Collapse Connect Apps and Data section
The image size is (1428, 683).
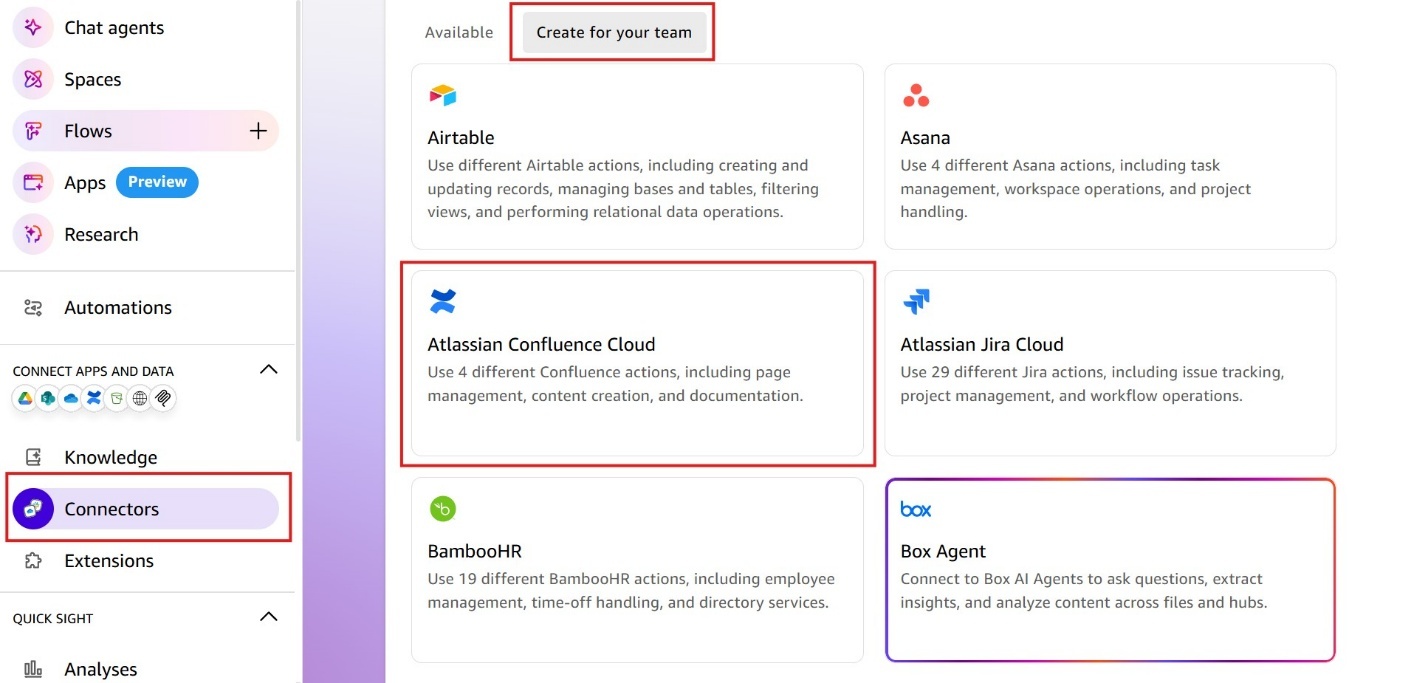(268, 369)
